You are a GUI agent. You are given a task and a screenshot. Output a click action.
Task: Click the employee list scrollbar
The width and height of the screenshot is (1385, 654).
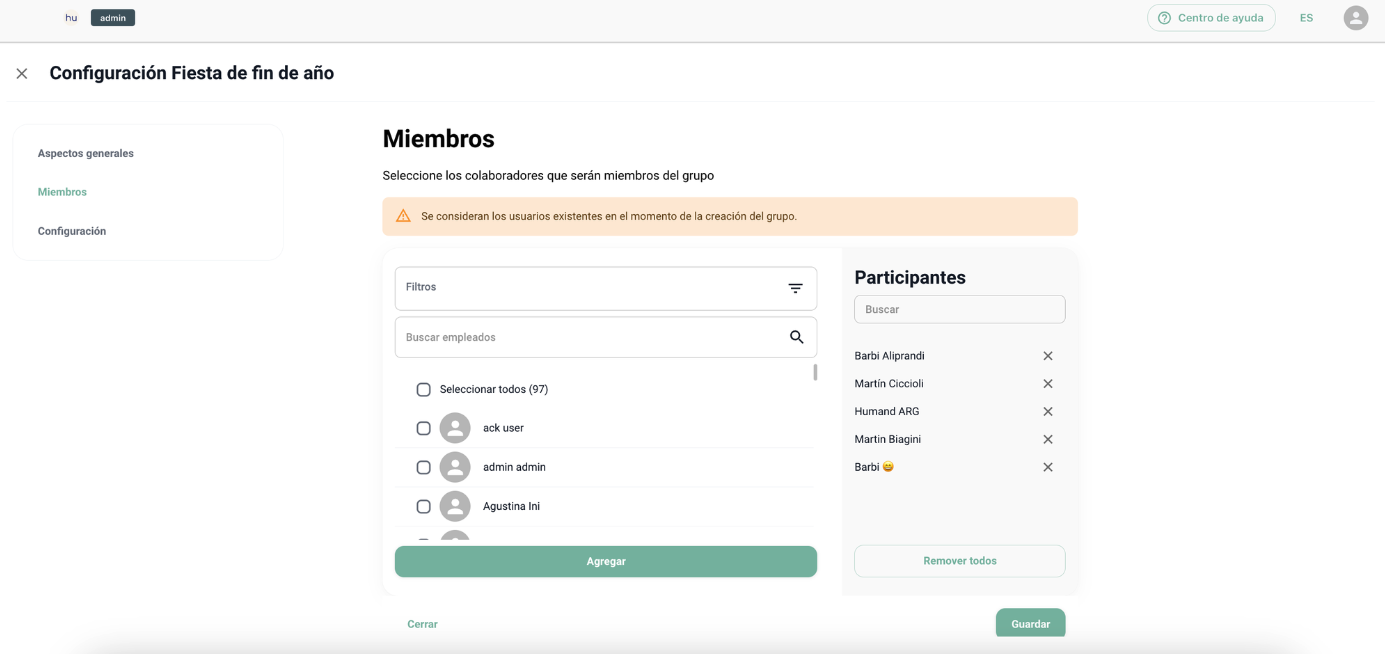tap(815, 373)
